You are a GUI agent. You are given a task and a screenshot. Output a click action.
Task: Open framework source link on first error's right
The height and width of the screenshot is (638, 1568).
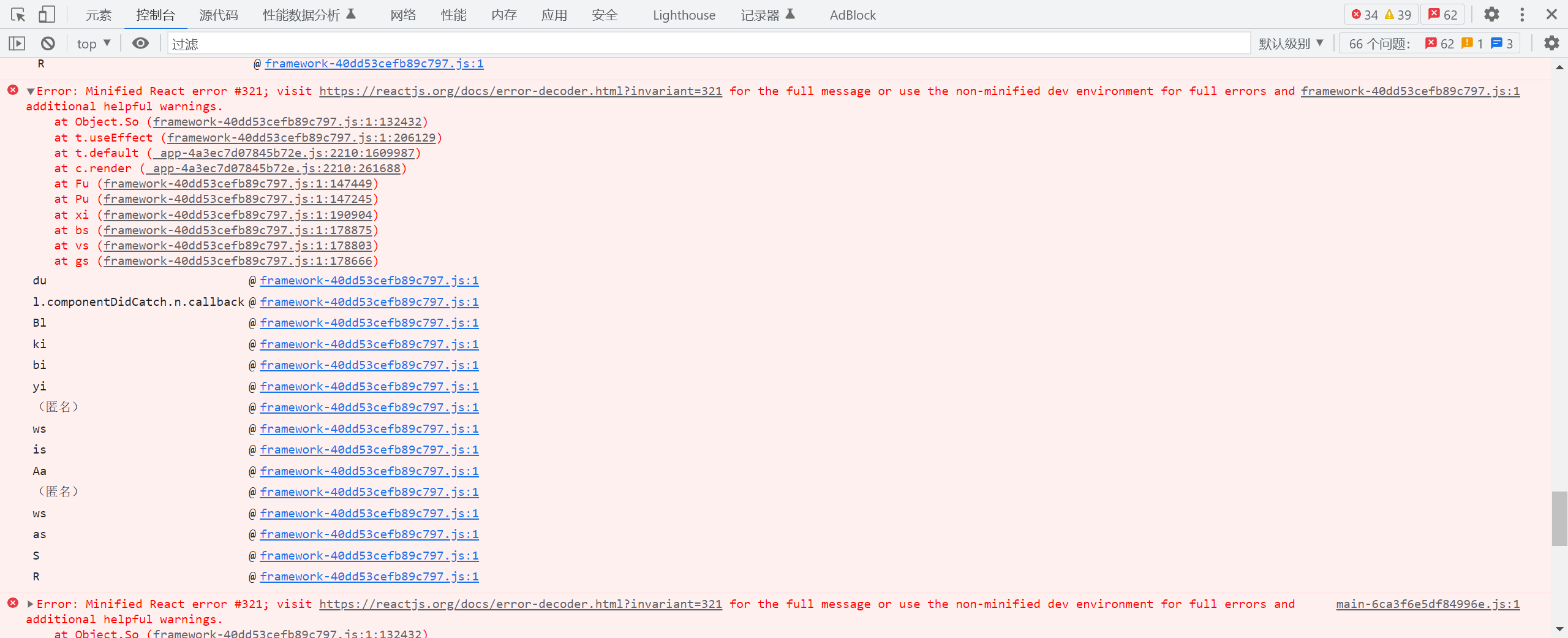[x=1411, y=91]
